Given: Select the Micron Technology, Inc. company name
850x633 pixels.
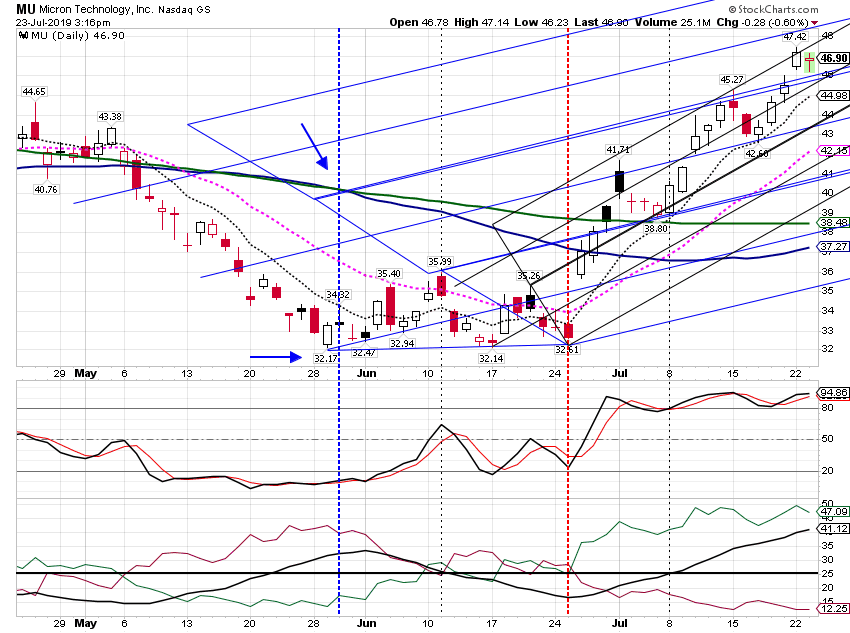Looking at the screenshot, I should coord(96,9).
